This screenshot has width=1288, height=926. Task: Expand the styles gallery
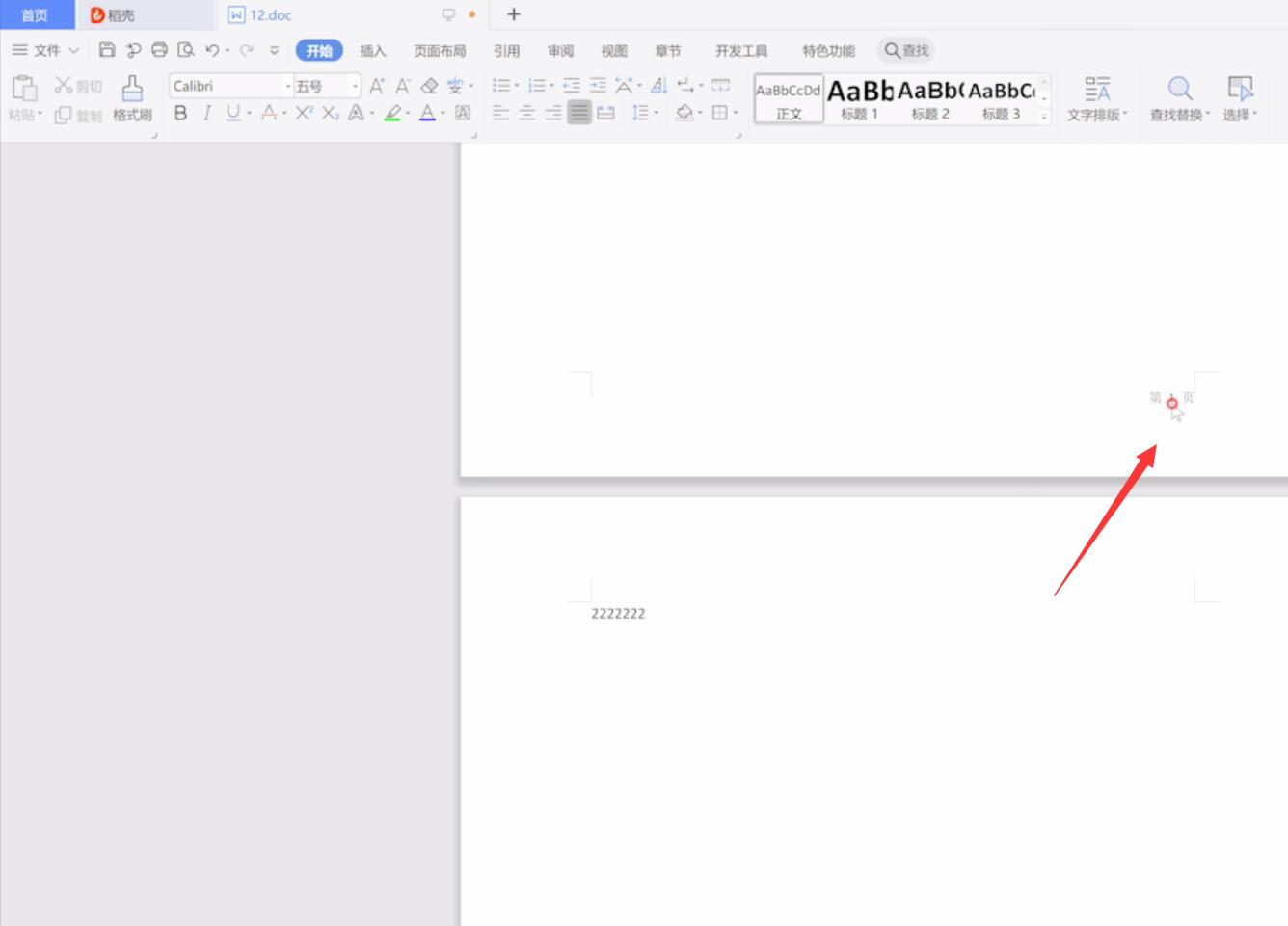pos(1043,118)
